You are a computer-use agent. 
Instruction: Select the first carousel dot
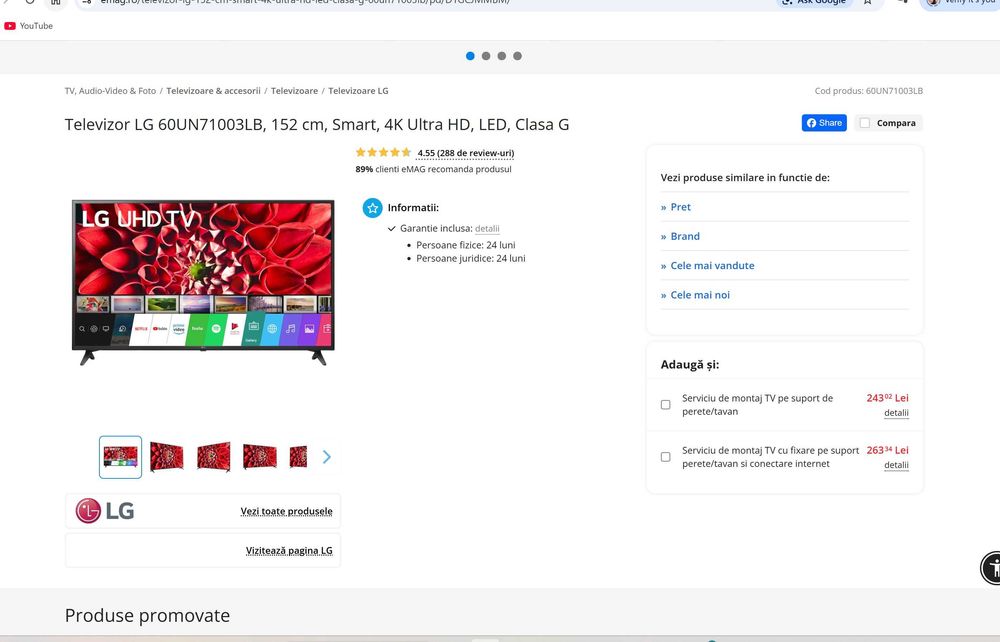[470, 56]
